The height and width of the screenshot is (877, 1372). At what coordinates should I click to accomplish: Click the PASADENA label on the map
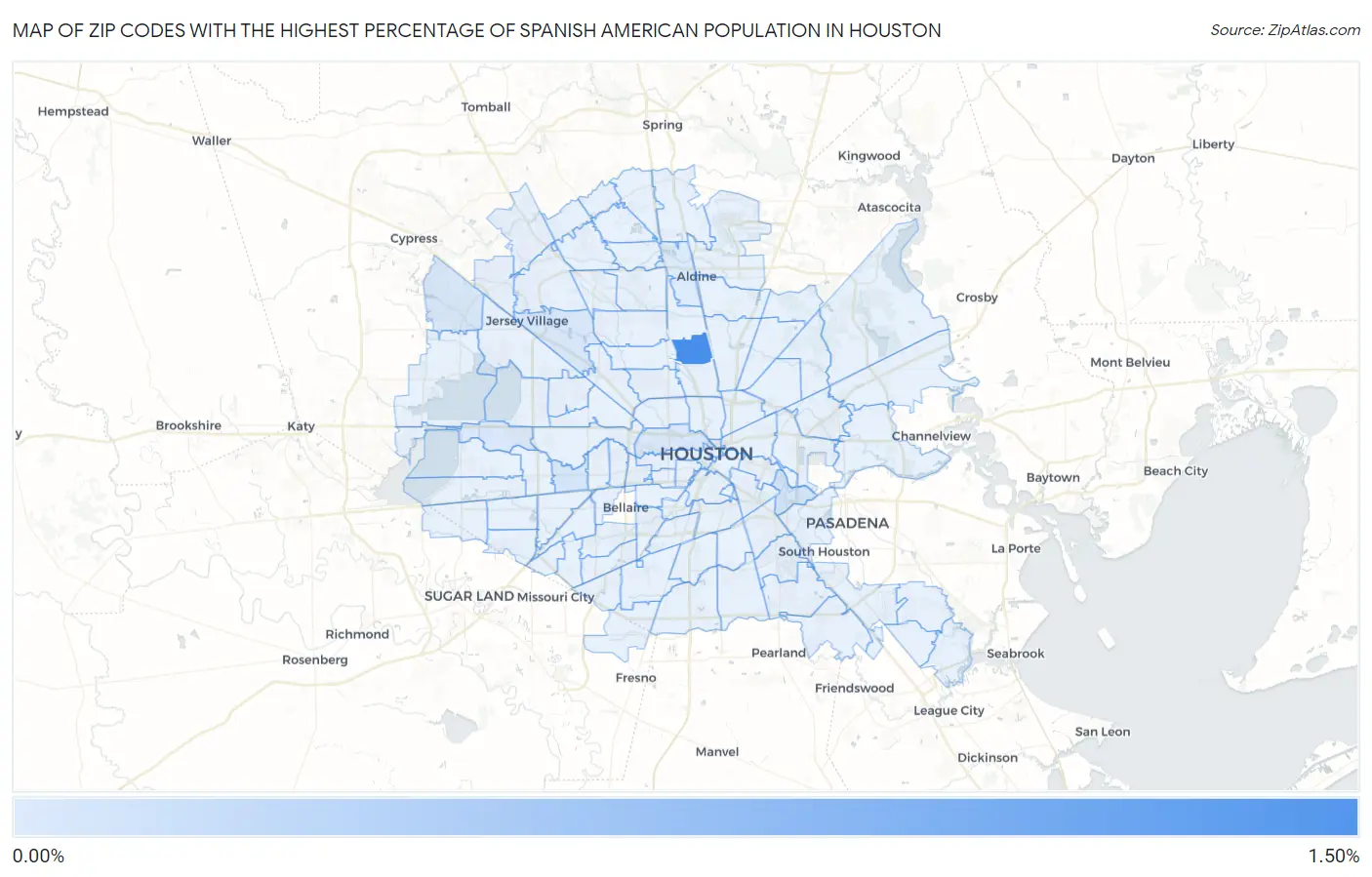[847, 523]
